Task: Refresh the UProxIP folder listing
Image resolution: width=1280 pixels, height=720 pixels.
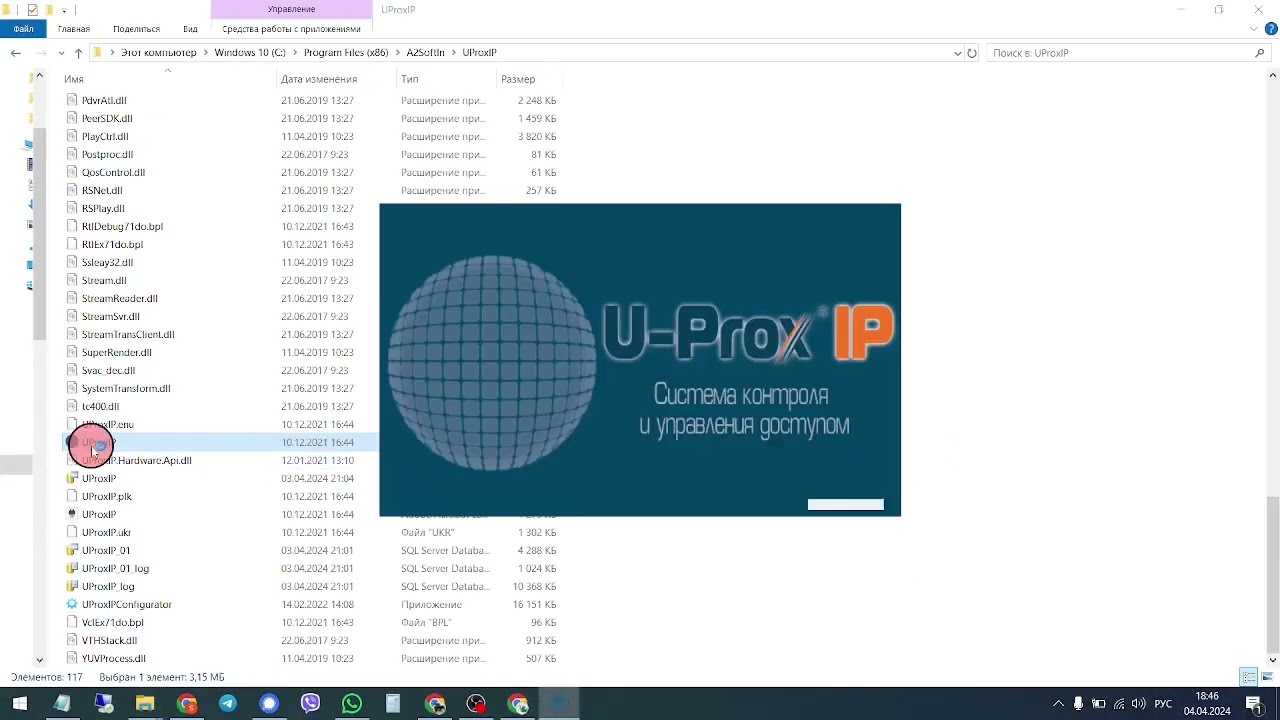Action: 972,53
